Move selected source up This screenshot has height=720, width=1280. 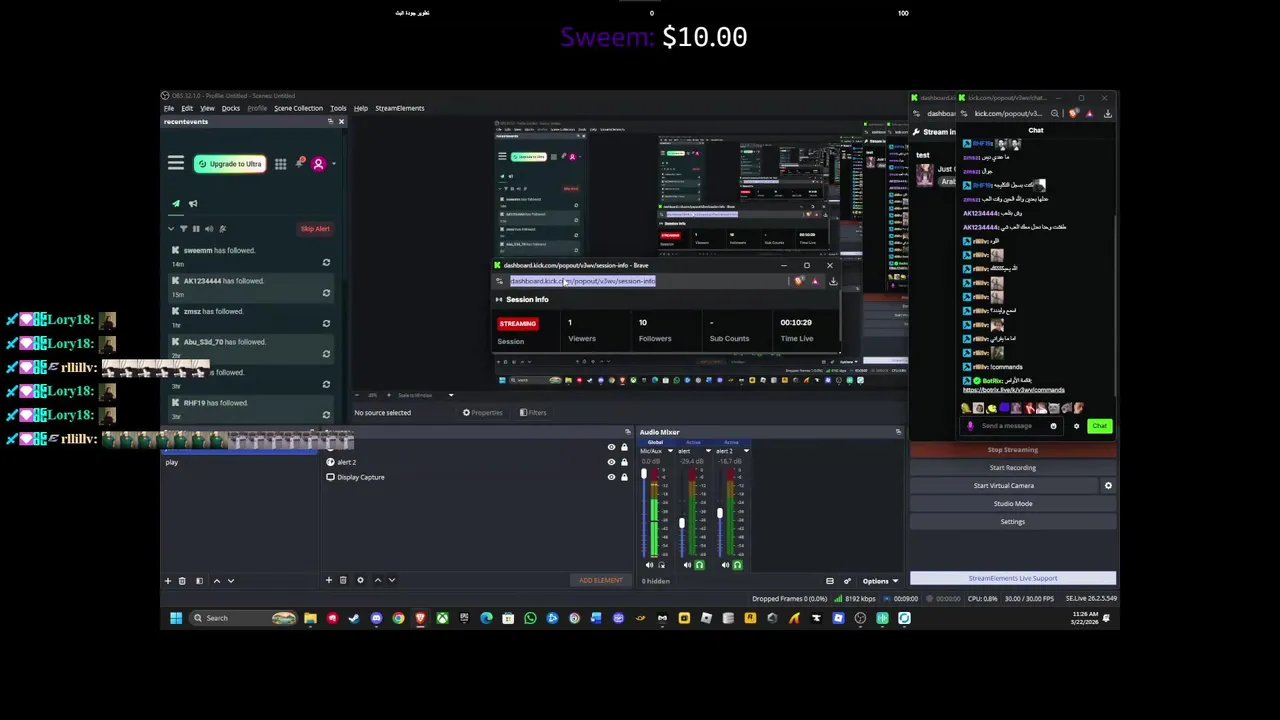coord(377,580)
